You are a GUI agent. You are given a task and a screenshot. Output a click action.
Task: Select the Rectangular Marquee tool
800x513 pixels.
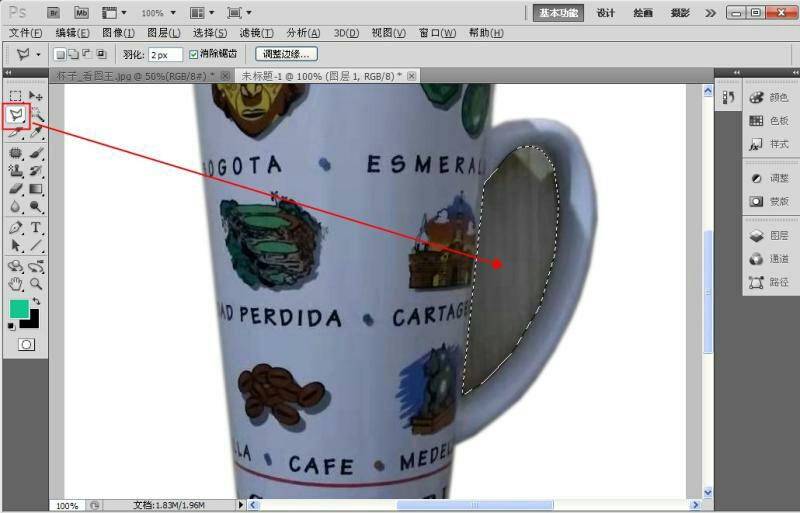(x=15, y=96)
